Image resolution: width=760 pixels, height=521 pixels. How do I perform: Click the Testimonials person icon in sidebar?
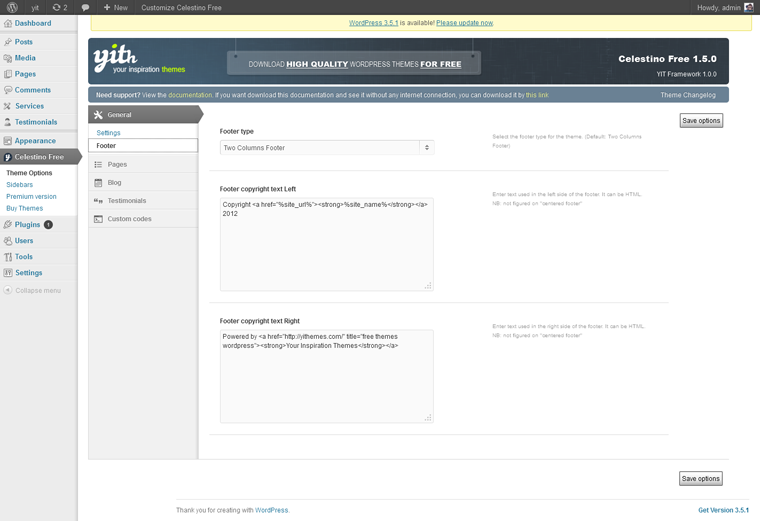pyautogui.click(x=8, y=122)
